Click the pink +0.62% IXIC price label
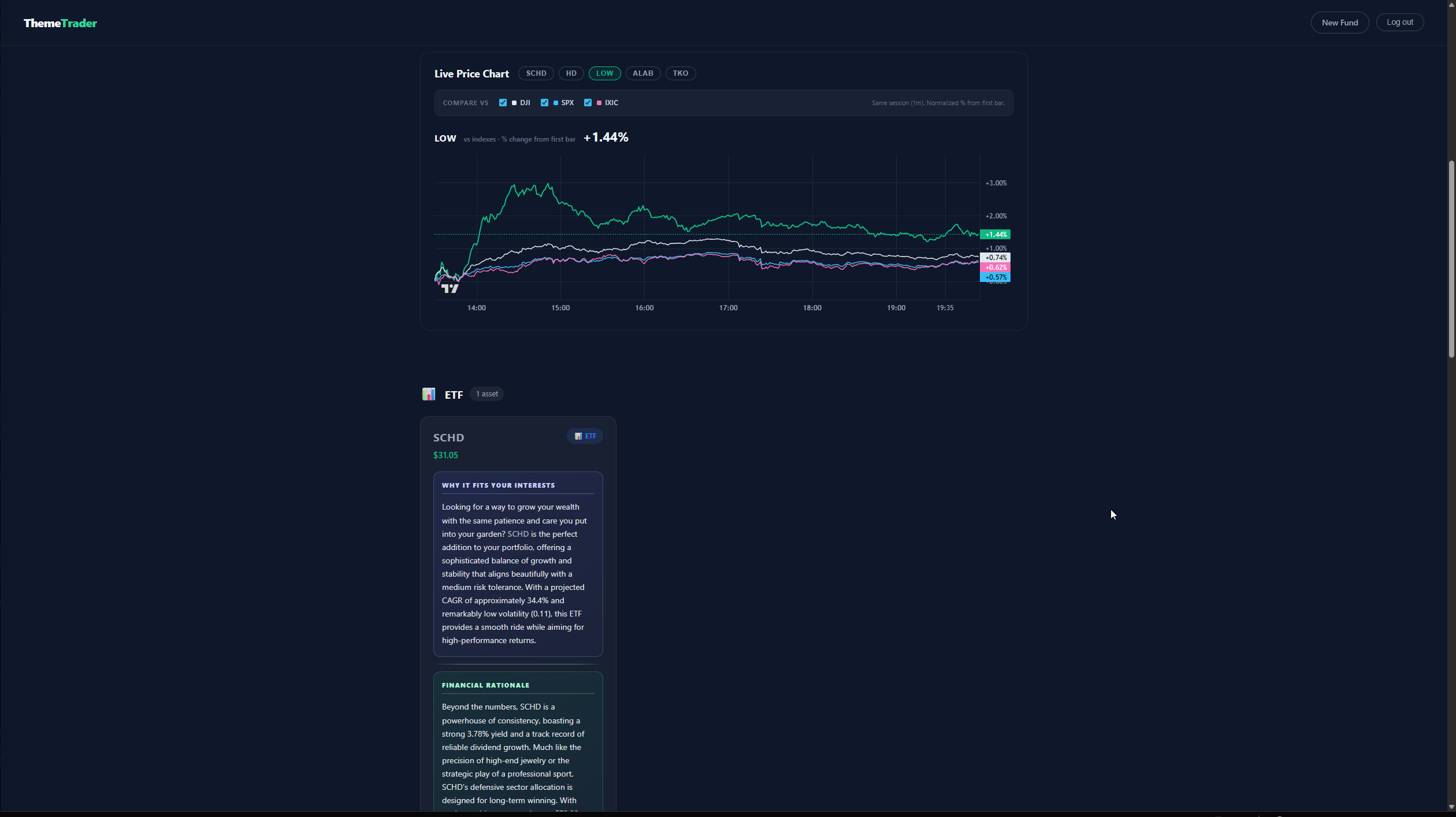Viewport: 1456px width, 817px height. click(996, 268)
